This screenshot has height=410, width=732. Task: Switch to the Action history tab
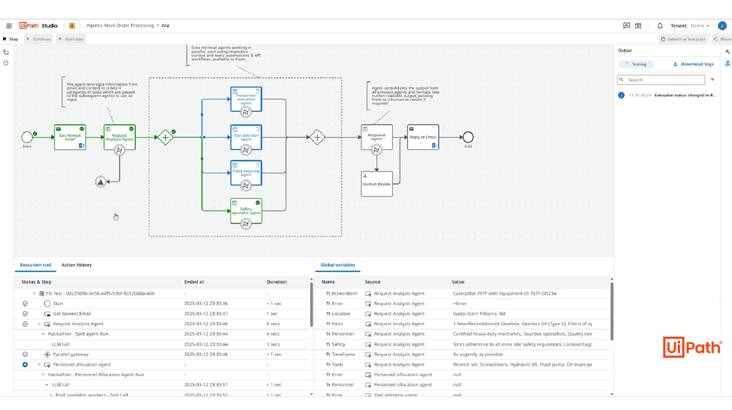click(77, 265)
